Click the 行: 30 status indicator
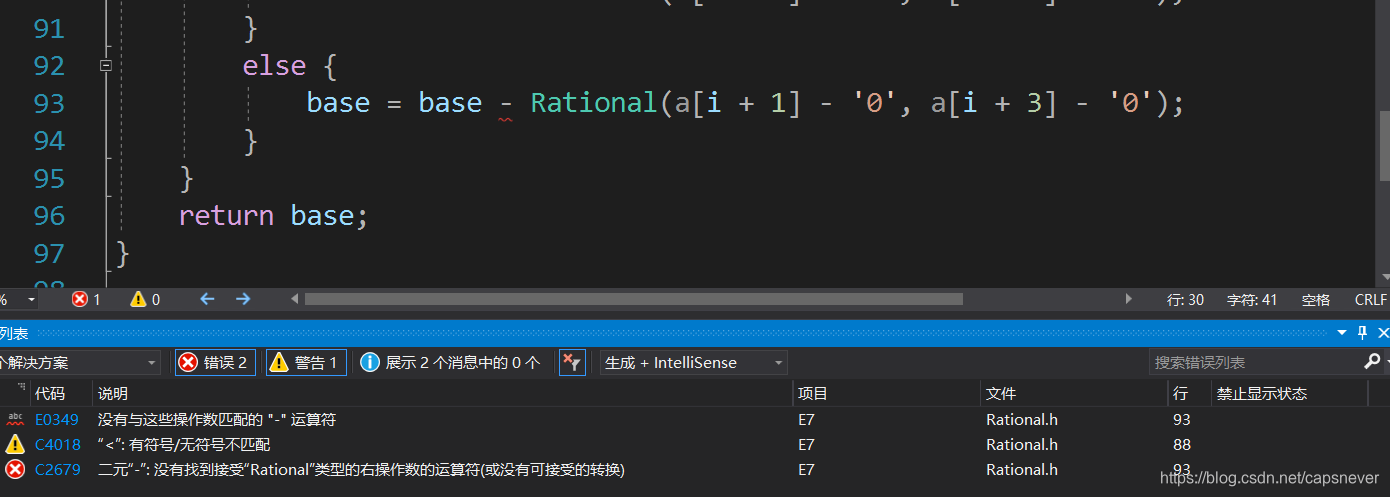The width and height of the screenshot is (1390, 497). pos(1185,300)
